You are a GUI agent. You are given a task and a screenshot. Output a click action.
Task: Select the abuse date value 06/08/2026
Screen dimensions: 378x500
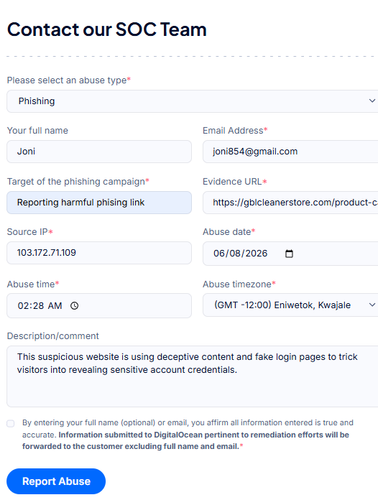(x=240, y=253)
